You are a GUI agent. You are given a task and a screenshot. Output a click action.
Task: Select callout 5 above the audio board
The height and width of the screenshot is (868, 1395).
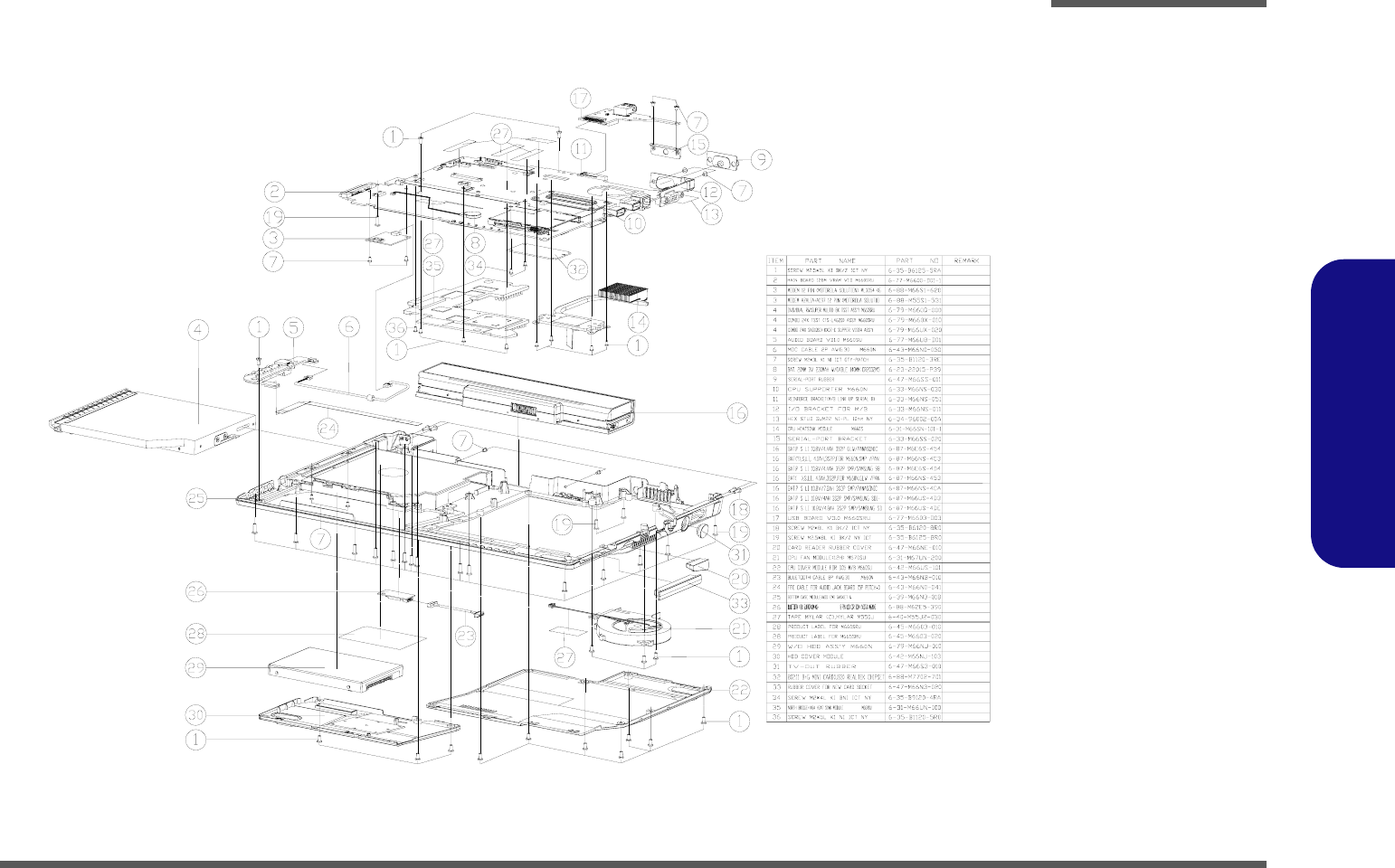click(x=291, y=326)
